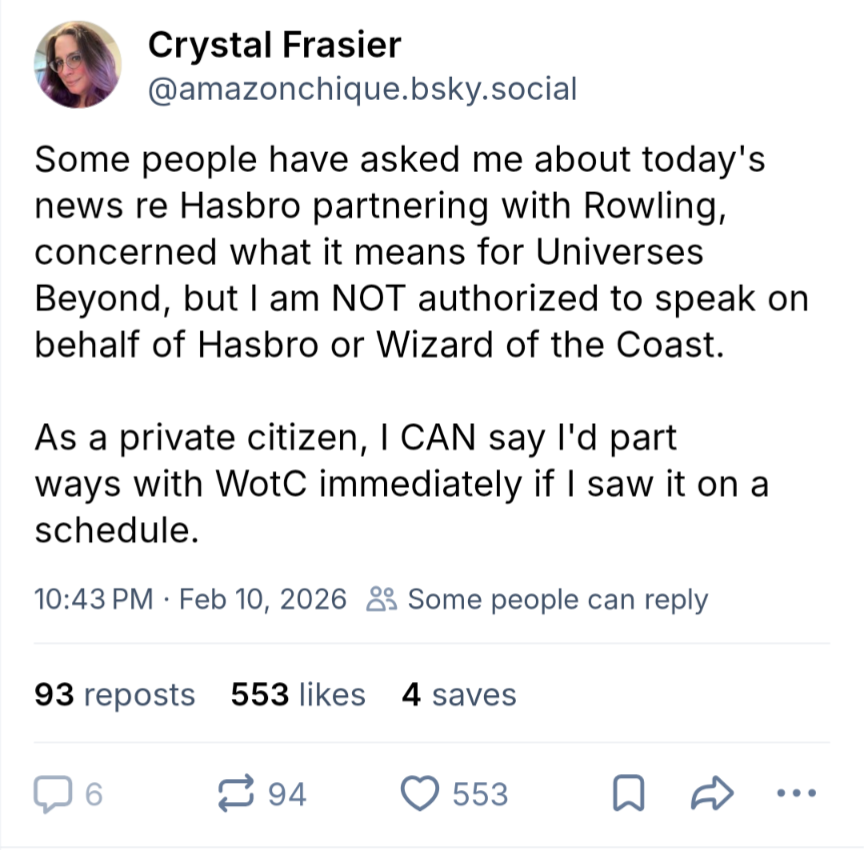Save the post with the bookmark icon

pos(629,794)
